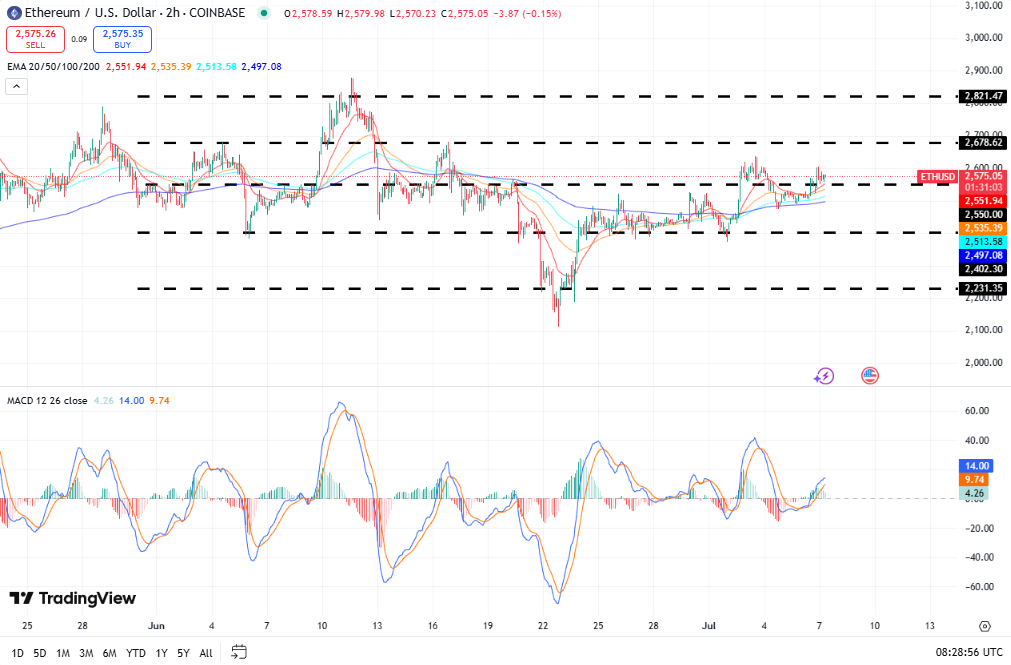Click the EMA 20/50/100/200 indicator legend

point(54,66)
